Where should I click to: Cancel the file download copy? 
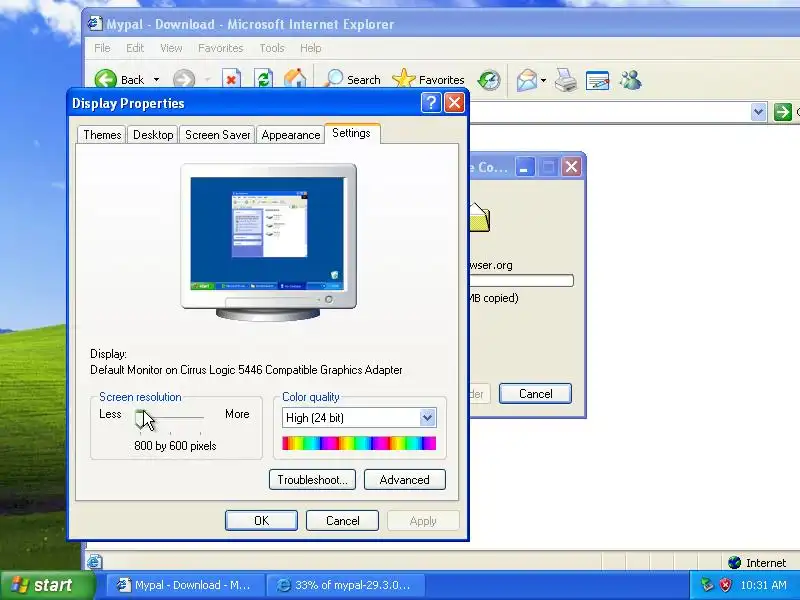point(535,393)
